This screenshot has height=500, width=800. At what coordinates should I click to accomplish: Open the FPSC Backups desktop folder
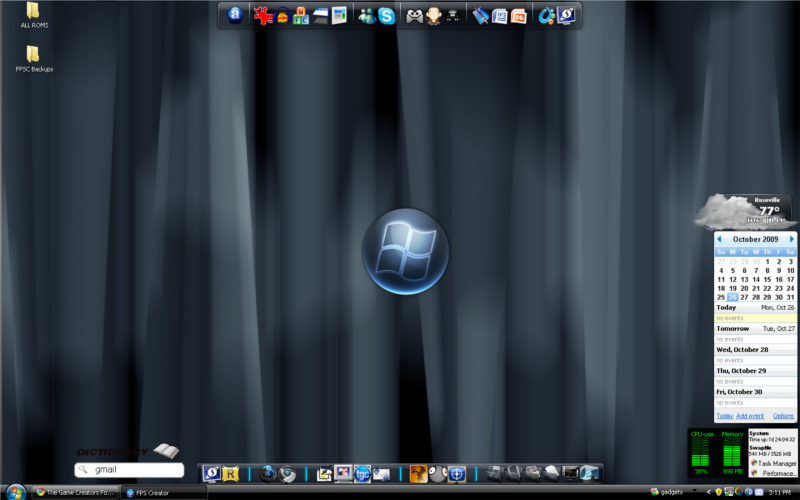[x=34, y=59]
